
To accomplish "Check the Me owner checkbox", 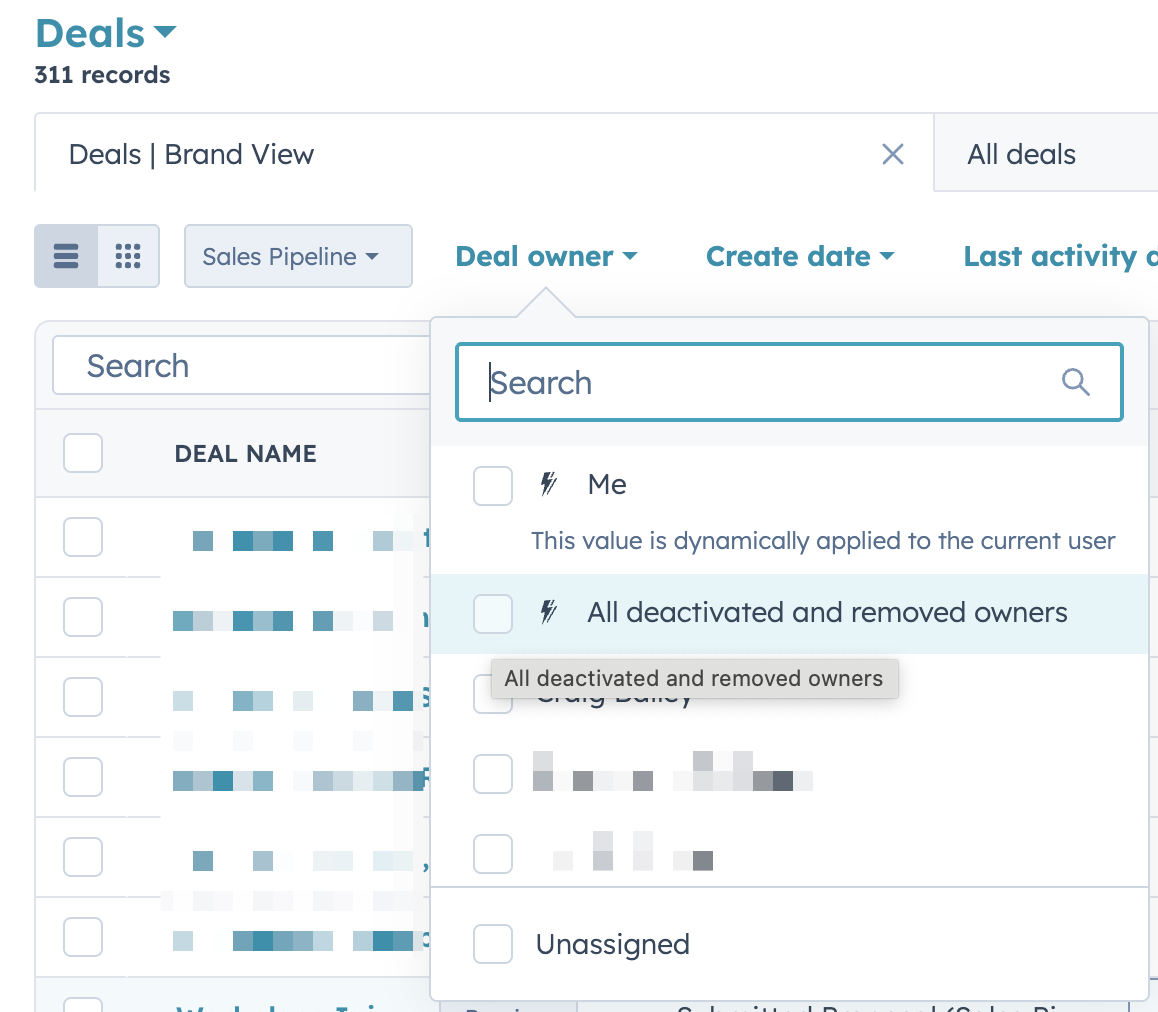I will pos(493,485).
